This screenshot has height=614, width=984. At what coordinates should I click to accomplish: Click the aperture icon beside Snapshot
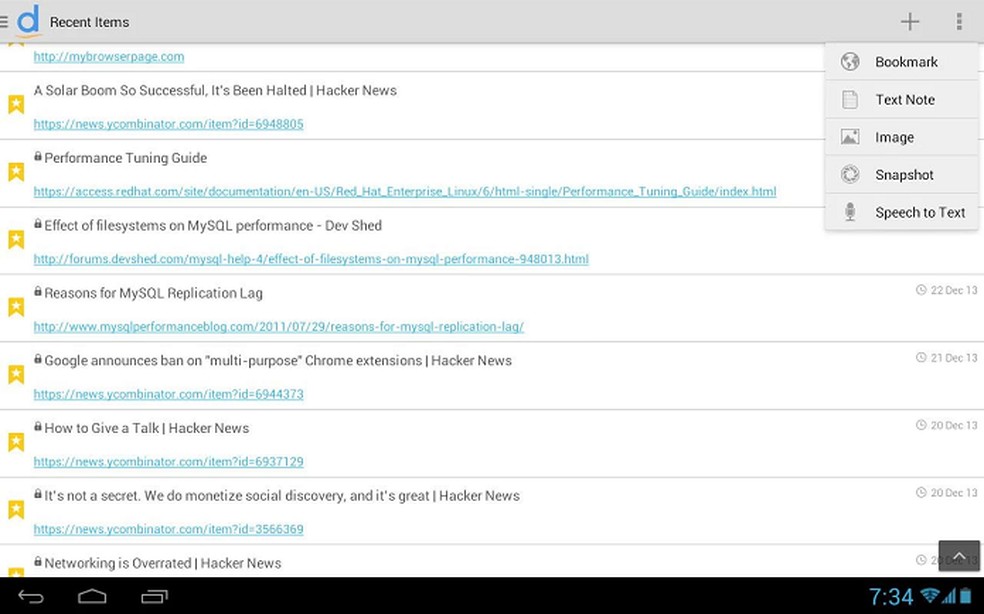click(850, 175)
